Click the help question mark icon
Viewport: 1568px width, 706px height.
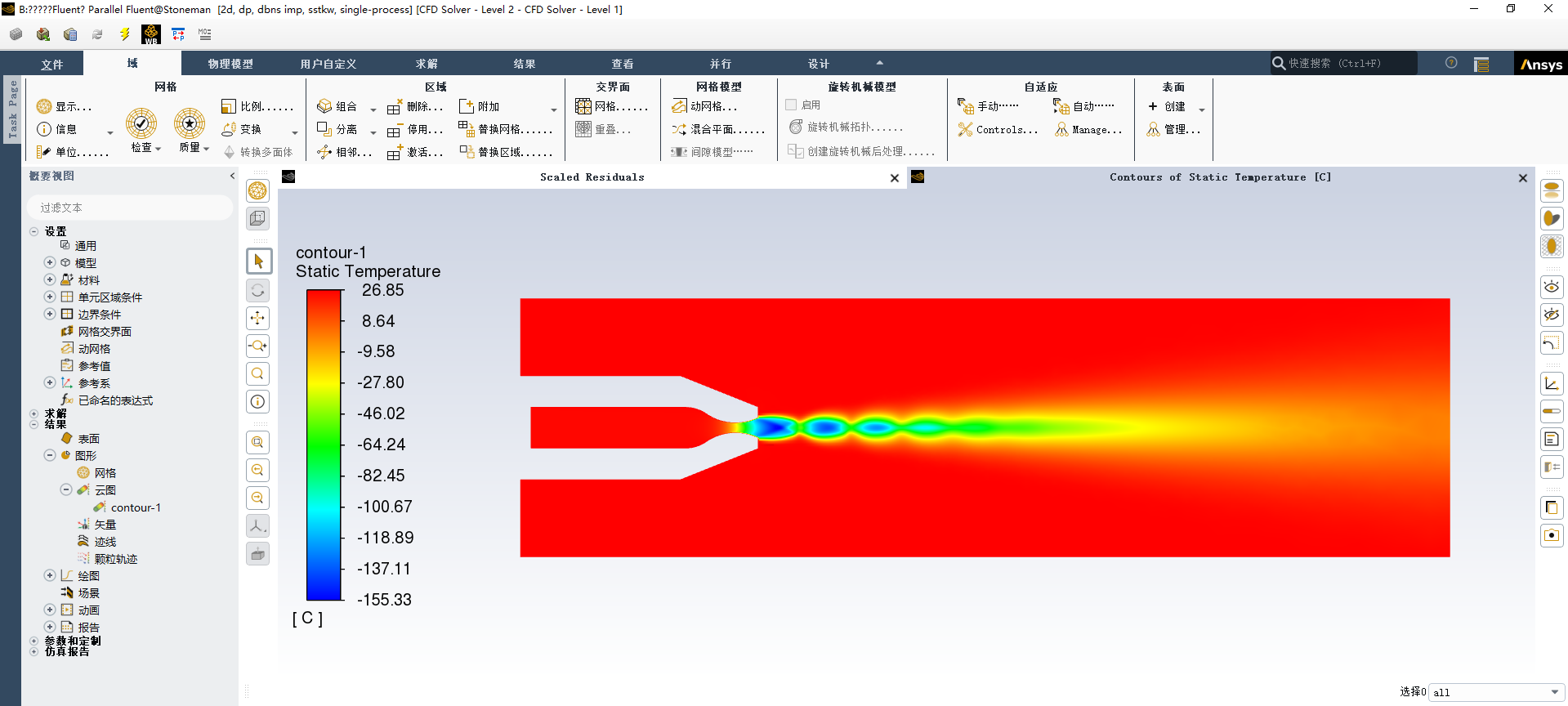pos(1451,63)
